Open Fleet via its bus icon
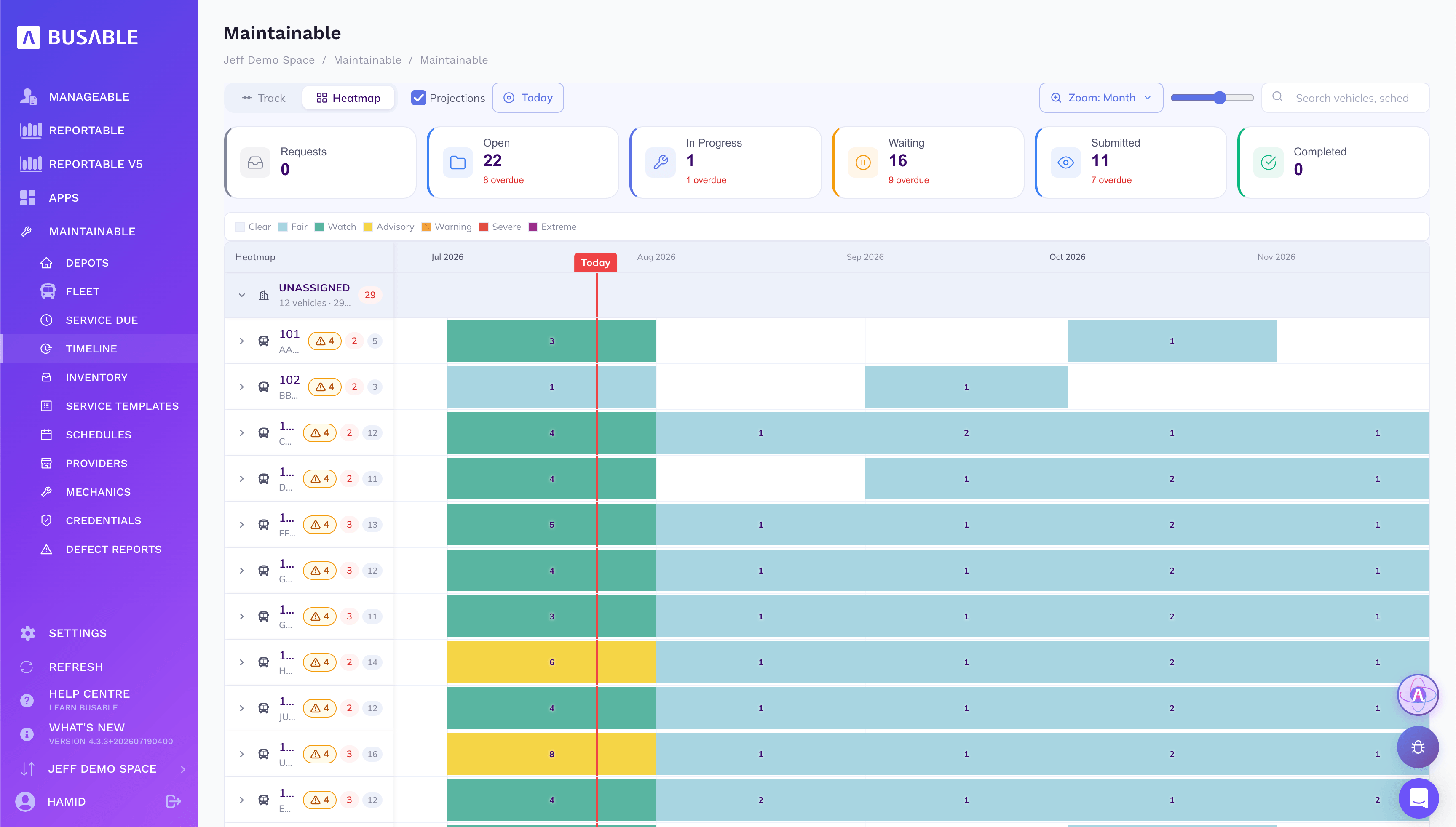This screenshot has height=827, width=1456. (x=48, y=291)
